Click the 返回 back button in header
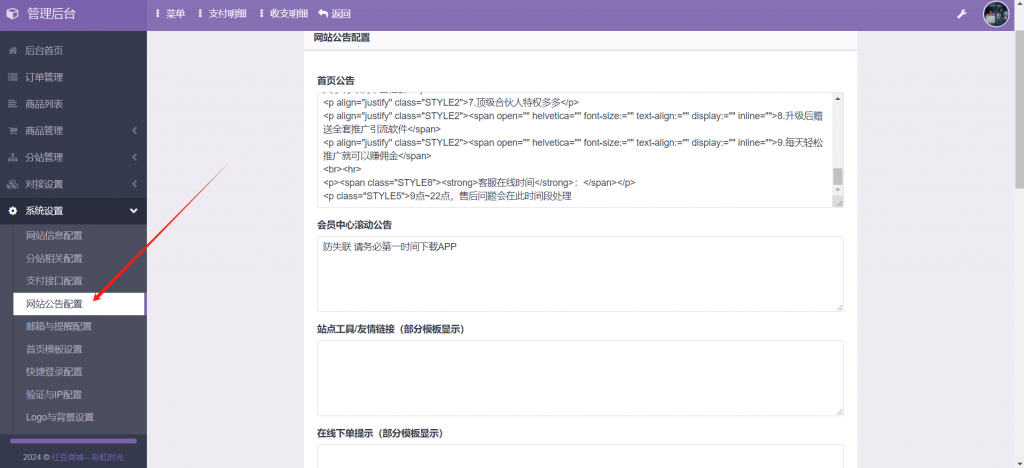Viewport: 1024px width, 468px height. (335, 14)
